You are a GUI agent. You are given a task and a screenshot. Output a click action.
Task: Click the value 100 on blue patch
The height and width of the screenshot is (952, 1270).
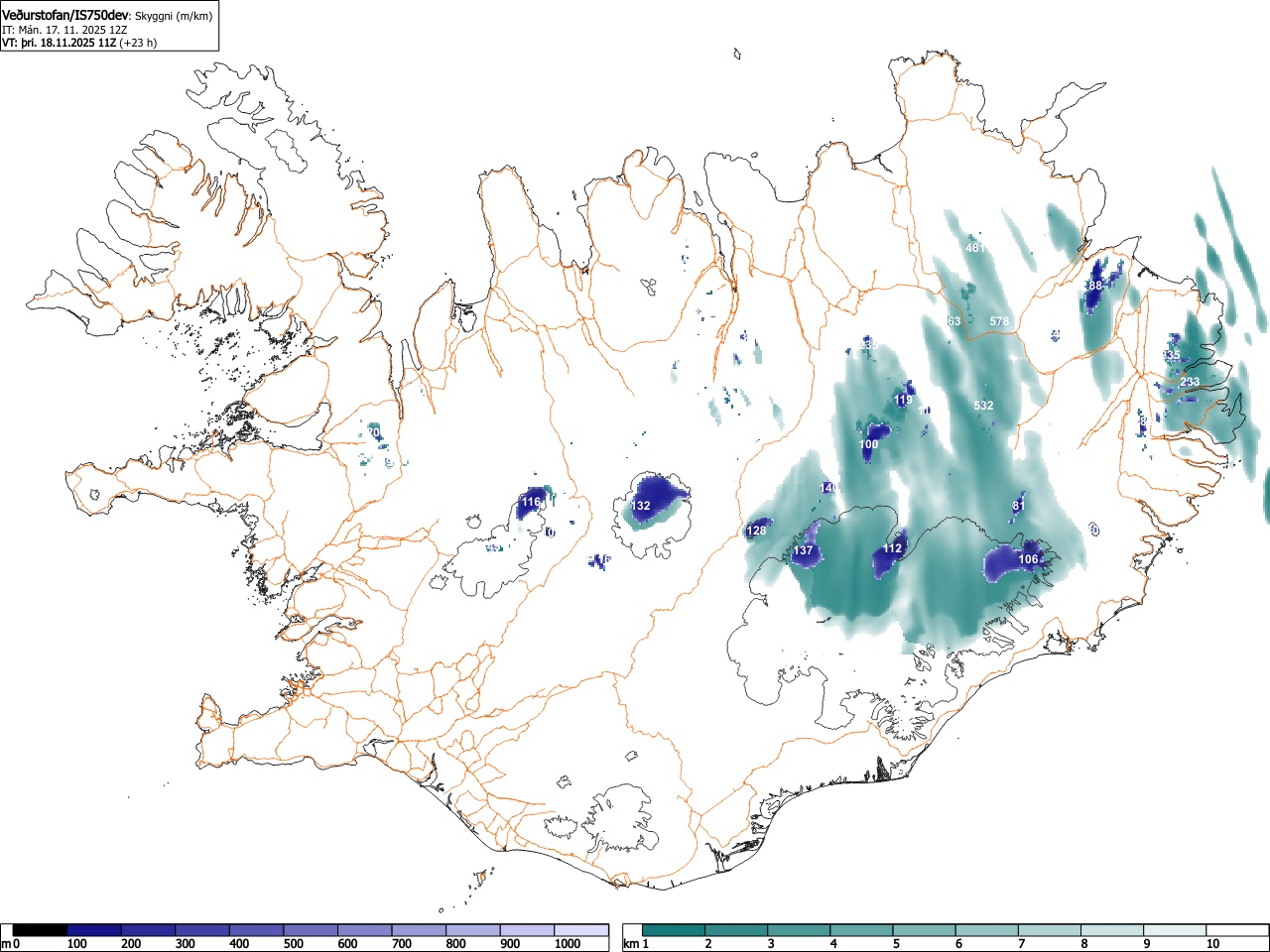click(x=869, y=444)
